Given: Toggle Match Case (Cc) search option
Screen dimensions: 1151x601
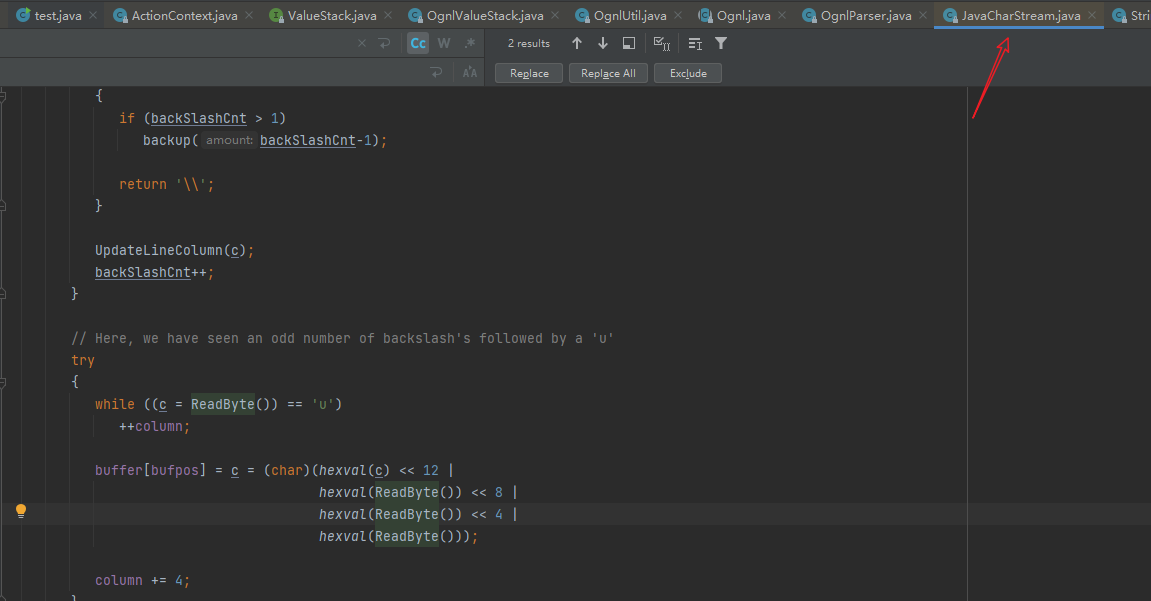Looking at the screenshot, I should [x=418, y=43].
